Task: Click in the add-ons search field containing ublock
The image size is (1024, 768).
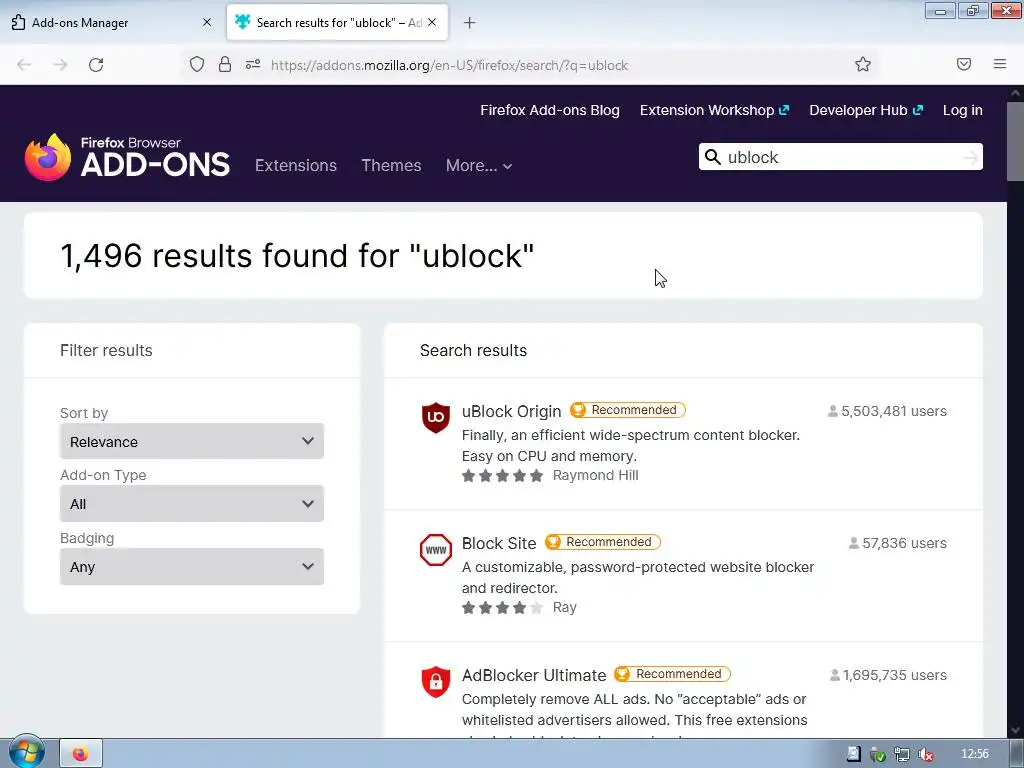Action: pyautogui.click(x=841, y=157)
